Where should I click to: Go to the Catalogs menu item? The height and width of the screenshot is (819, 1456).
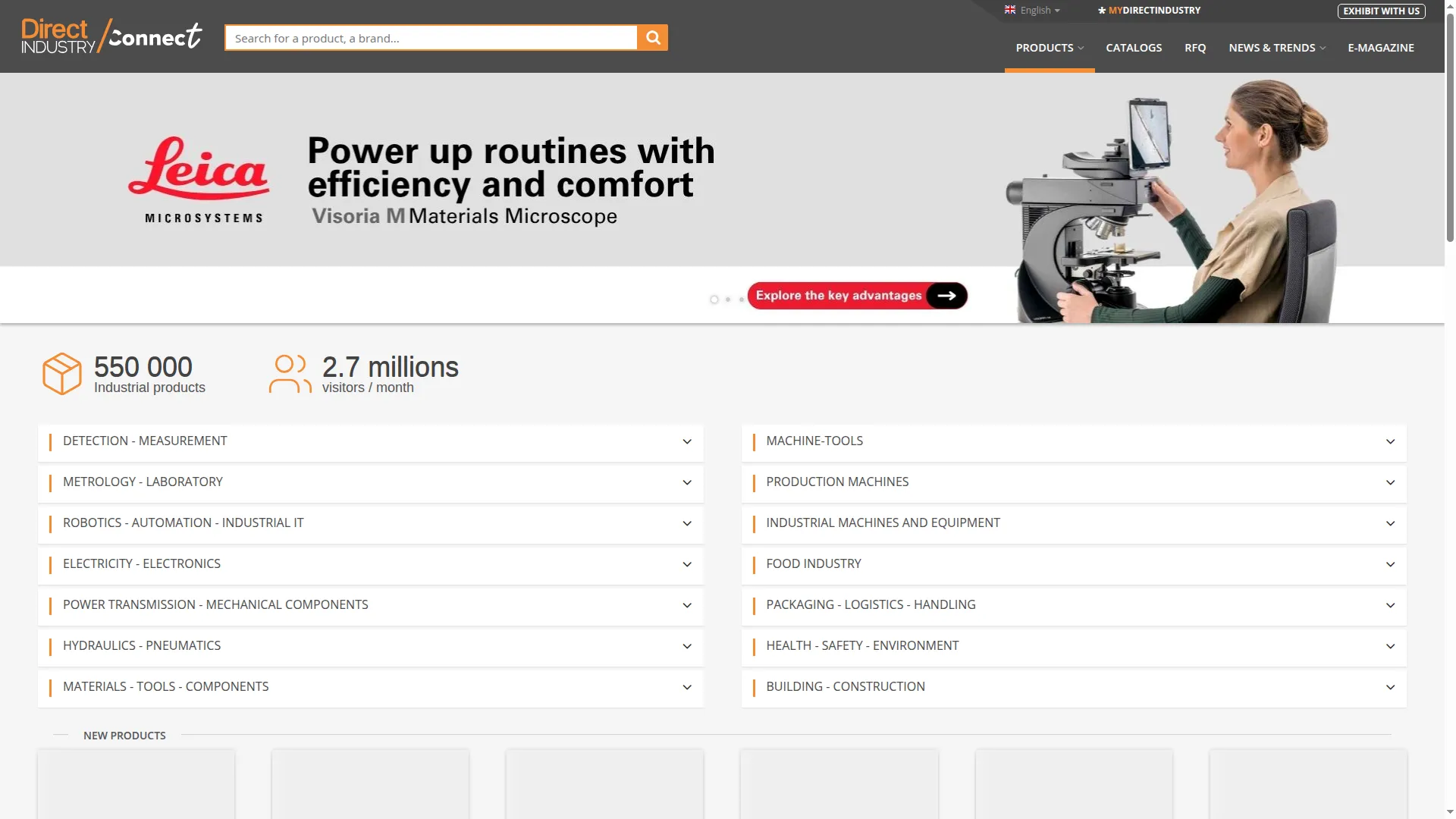coord(1134,48)
